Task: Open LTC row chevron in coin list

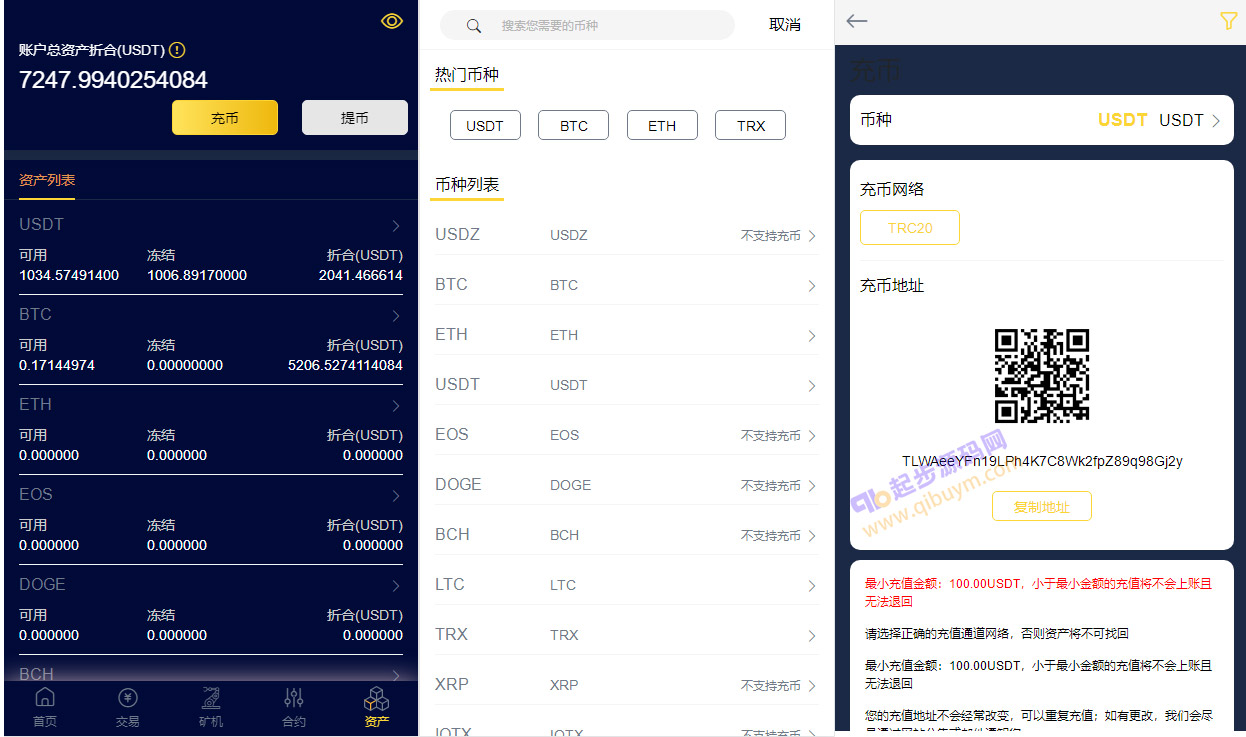Action: [x=812, y=586]
